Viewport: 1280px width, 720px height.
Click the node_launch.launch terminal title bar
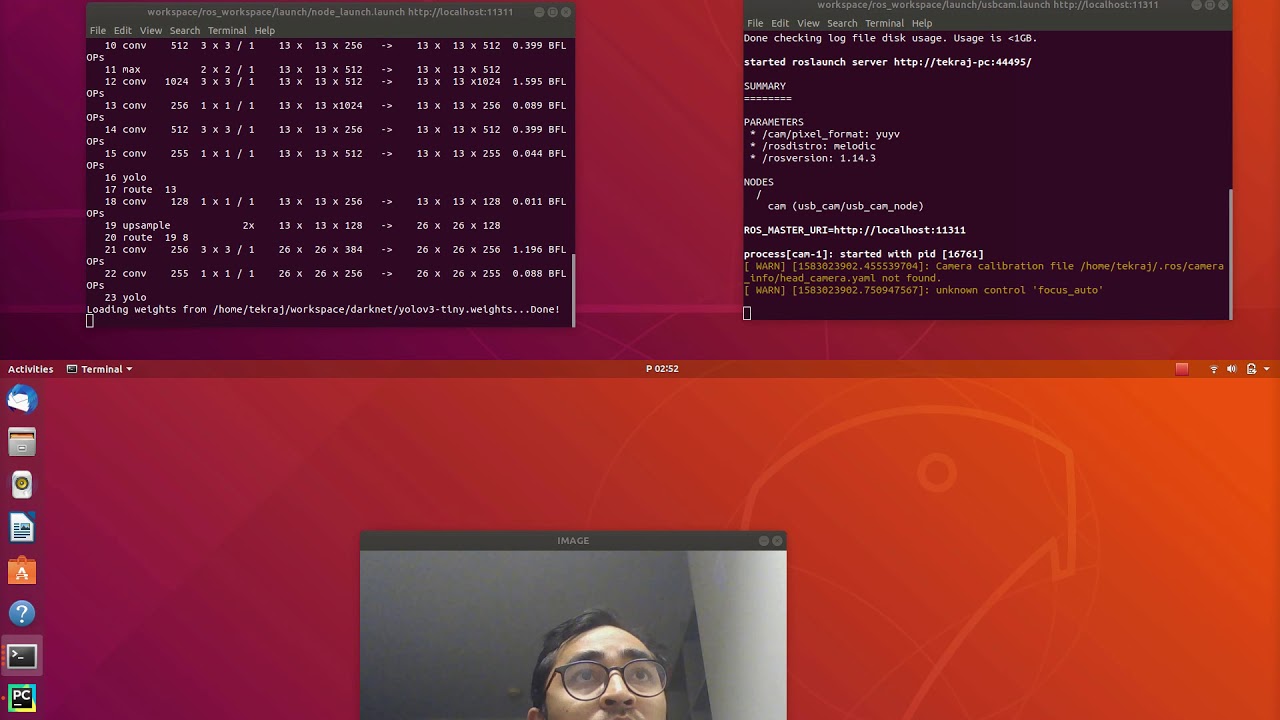330,12
